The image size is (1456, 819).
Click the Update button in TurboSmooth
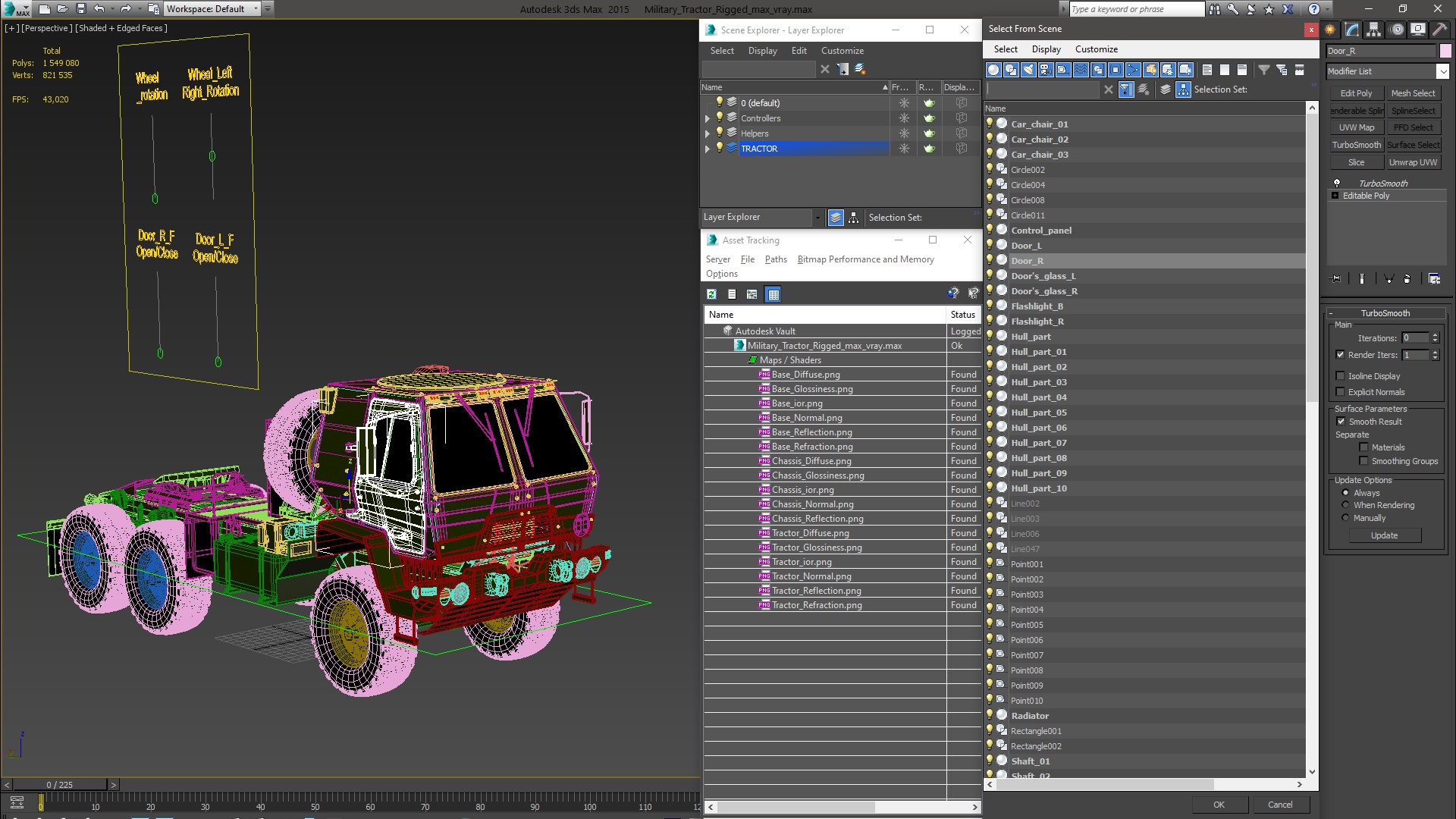tap(1385, 535)
